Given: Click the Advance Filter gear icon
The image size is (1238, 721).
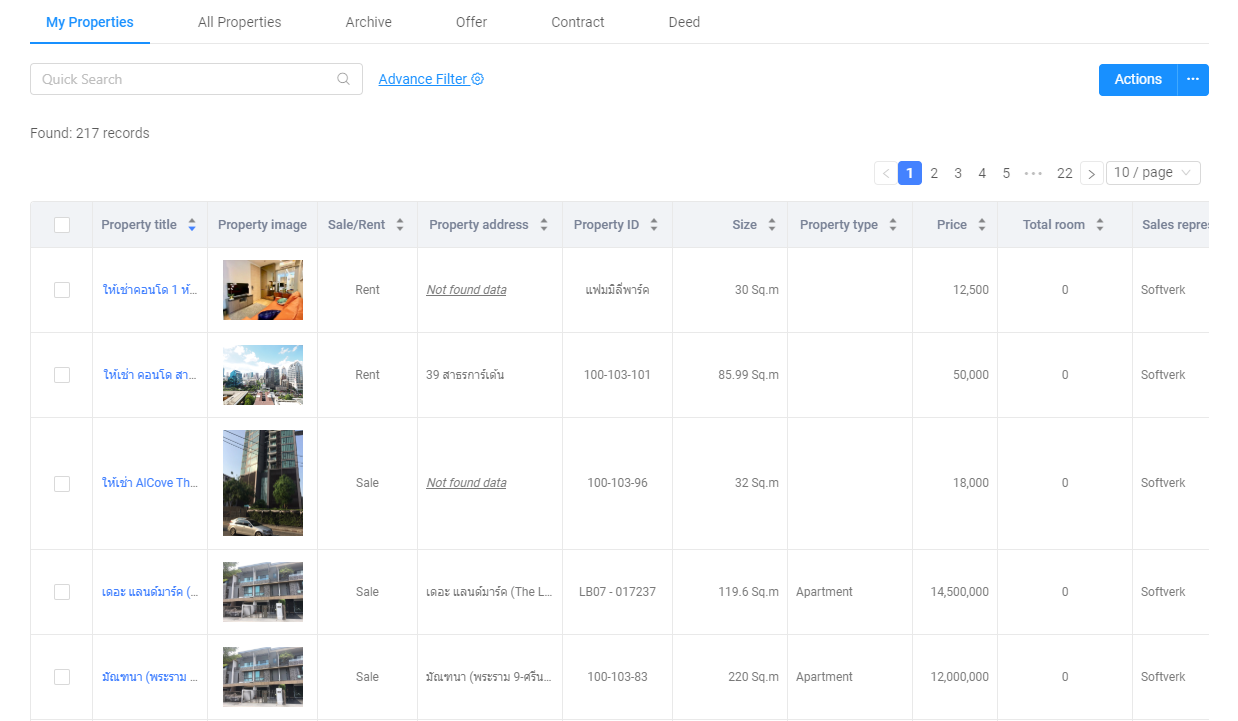Looking at the screenshot, I should (478, 79).
